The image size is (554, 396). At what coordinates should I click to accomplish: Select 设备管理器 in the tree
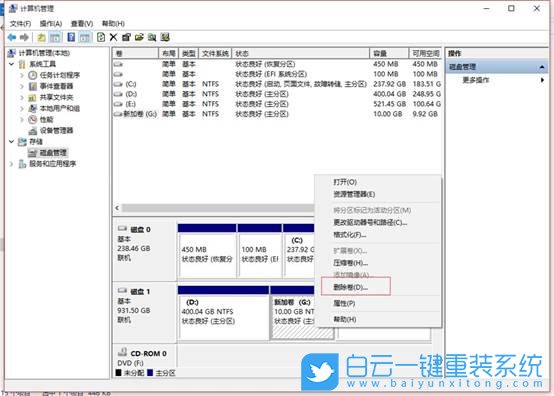(x=56, y=130)
